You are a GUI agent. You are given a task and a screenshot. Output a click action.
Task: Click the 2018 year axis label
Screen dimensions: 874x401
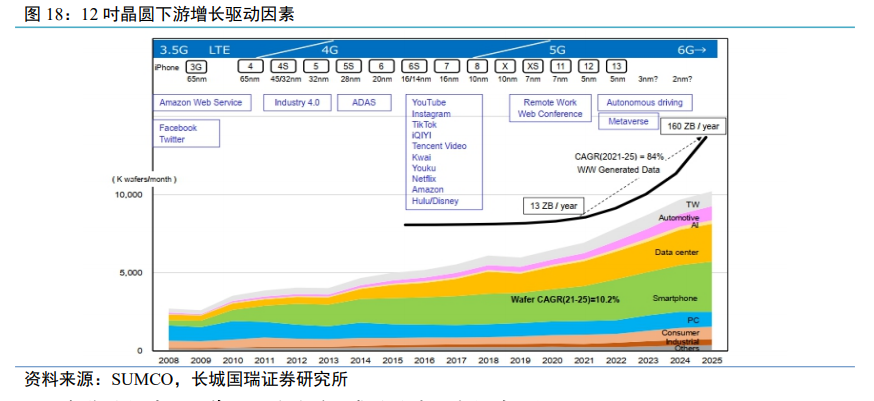[x=489, y=360]
